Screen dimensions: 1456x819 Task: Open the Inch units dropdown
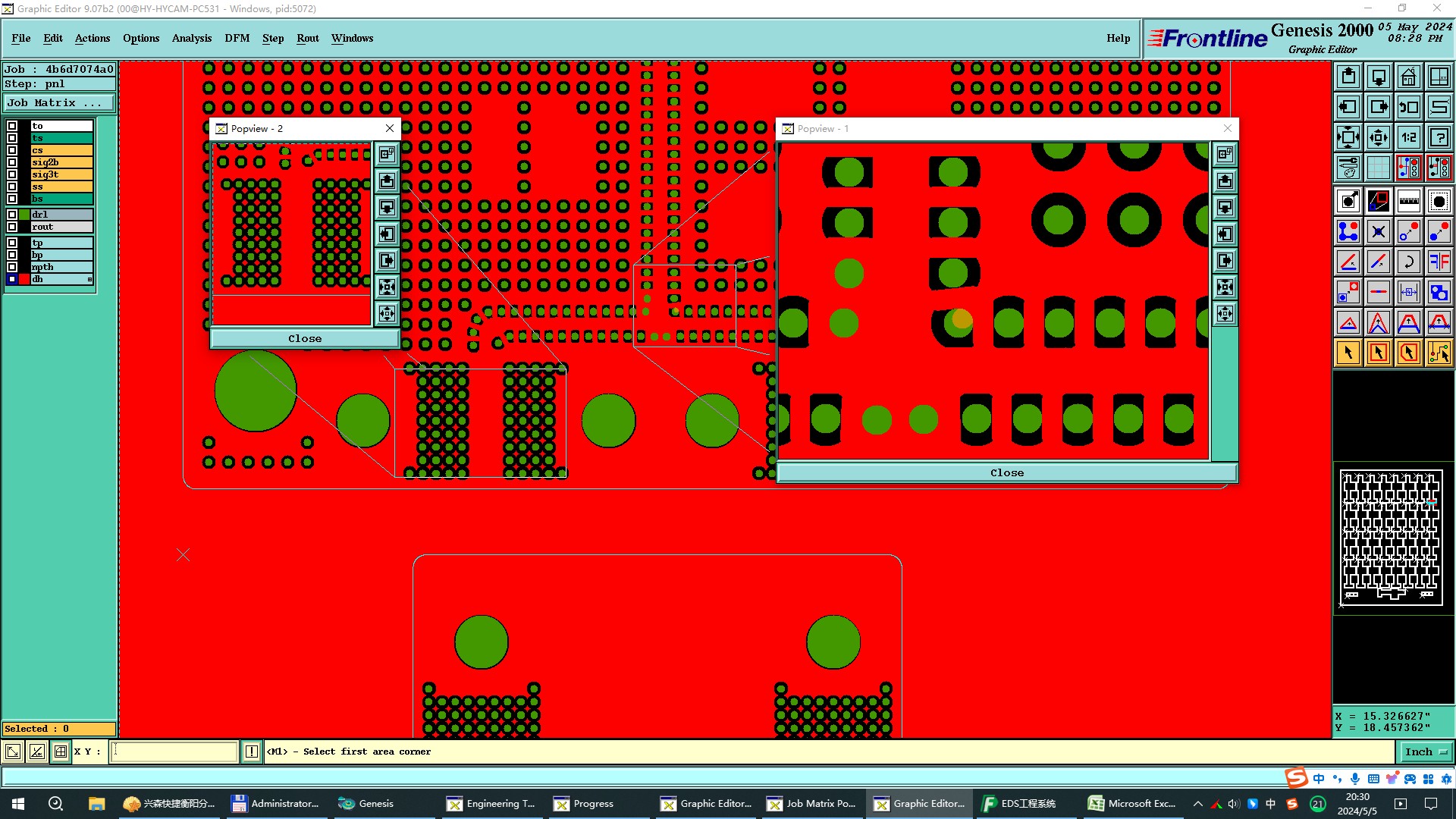click(x=1426, y=752)
